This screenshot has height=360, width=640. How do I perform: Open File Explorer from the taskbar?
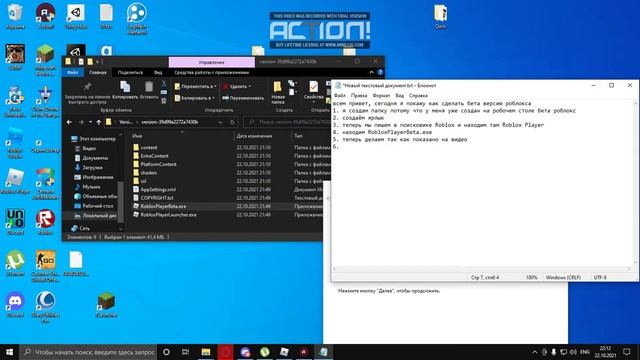pyautogui.click(x=206, y=352)
